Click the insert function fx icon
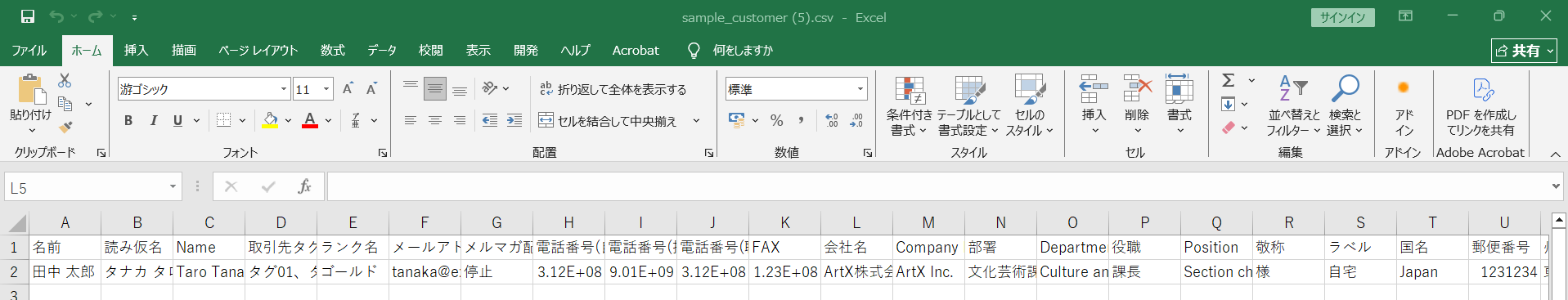Viewport: 1568px width, 300px height. pyautogui.click(x=304, y=186)
